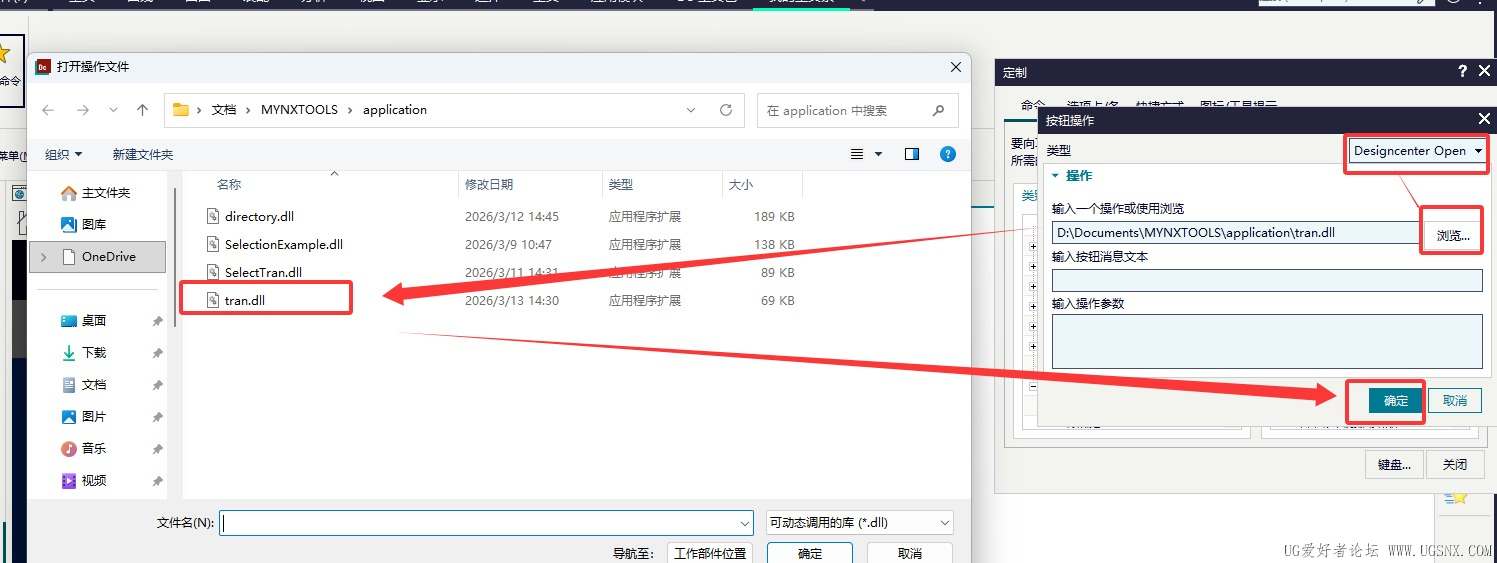Click the operation path input field

coord(1234,233)
